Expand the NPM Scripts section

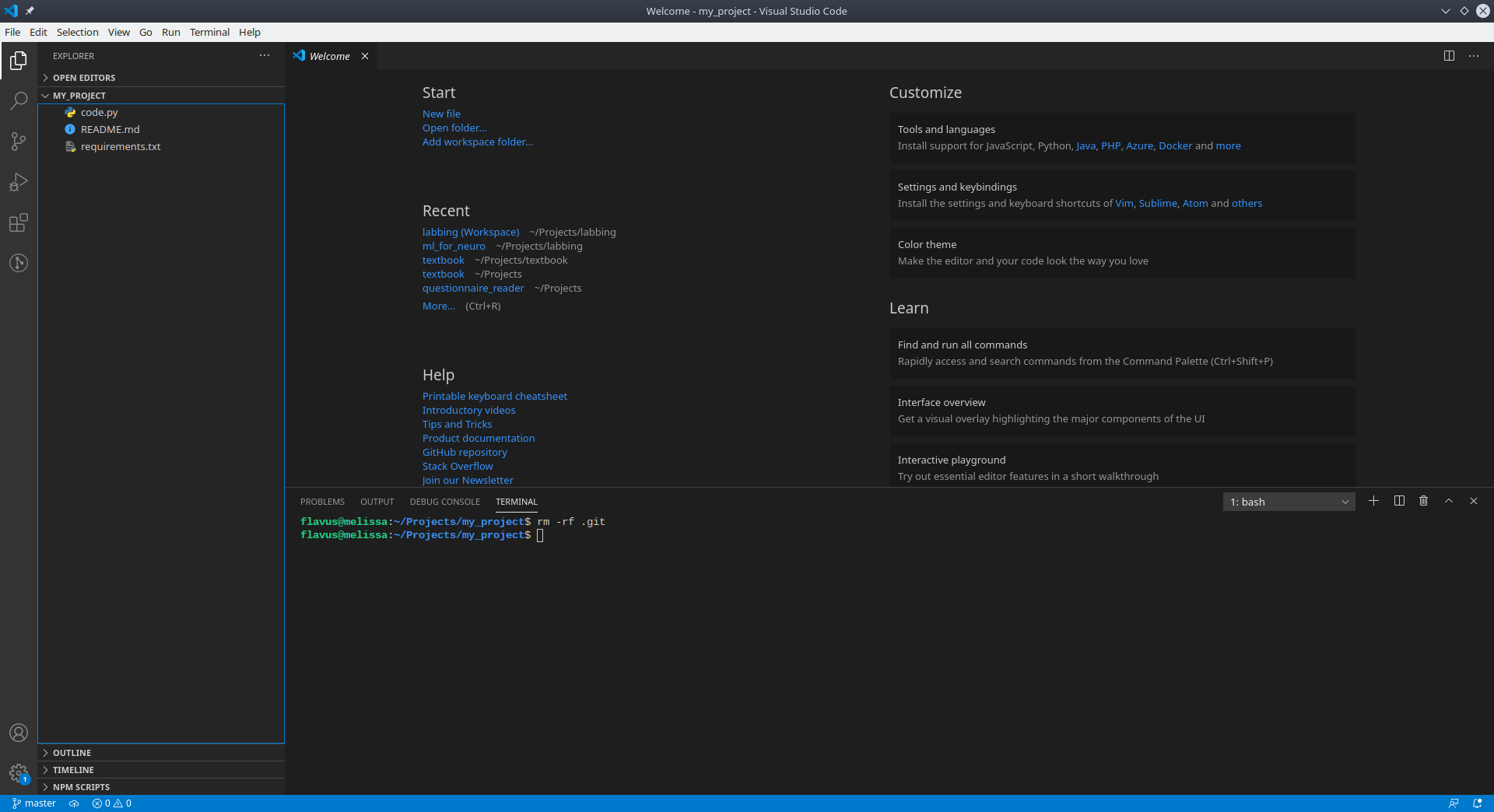click(x=161, y=787)
